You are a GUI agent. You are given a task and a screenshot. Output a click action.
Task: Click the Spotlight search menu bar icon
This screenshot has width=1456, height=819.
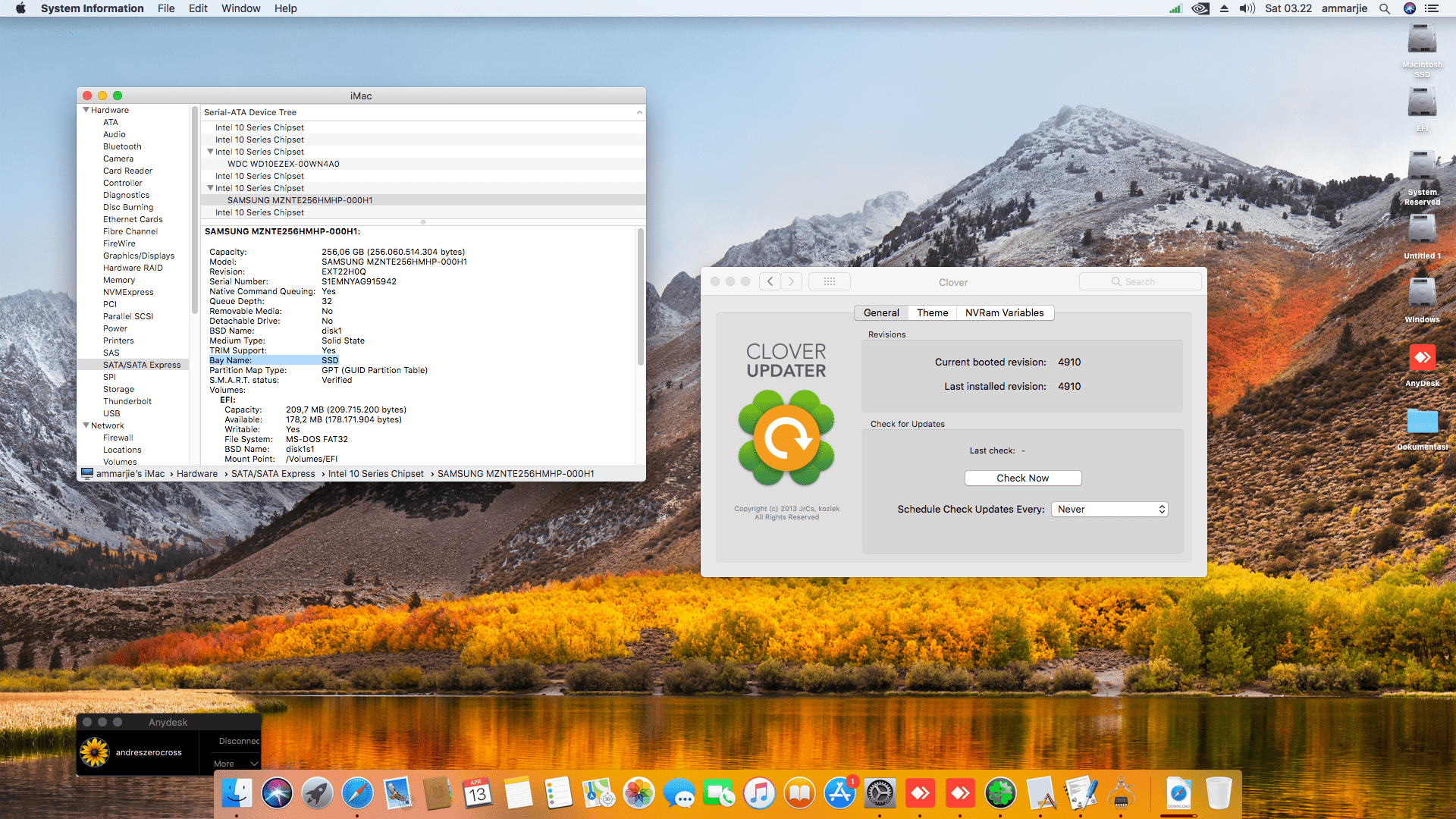click(x=1384, y=8)
